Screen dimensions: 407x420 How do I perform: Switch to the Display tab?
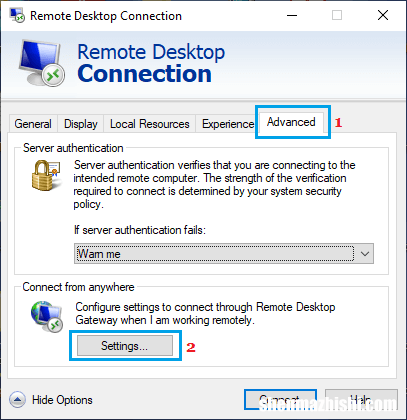[81, 124]
